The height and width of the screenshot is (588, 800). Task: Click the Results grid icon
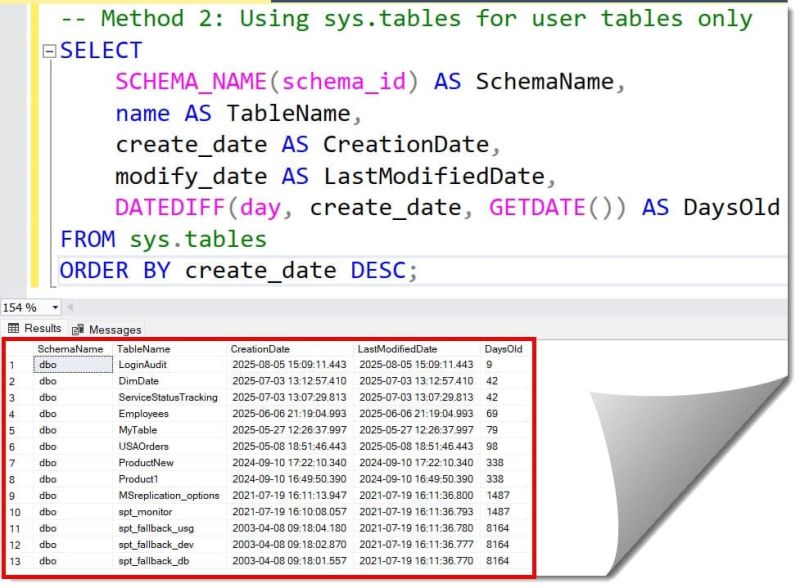12,329
